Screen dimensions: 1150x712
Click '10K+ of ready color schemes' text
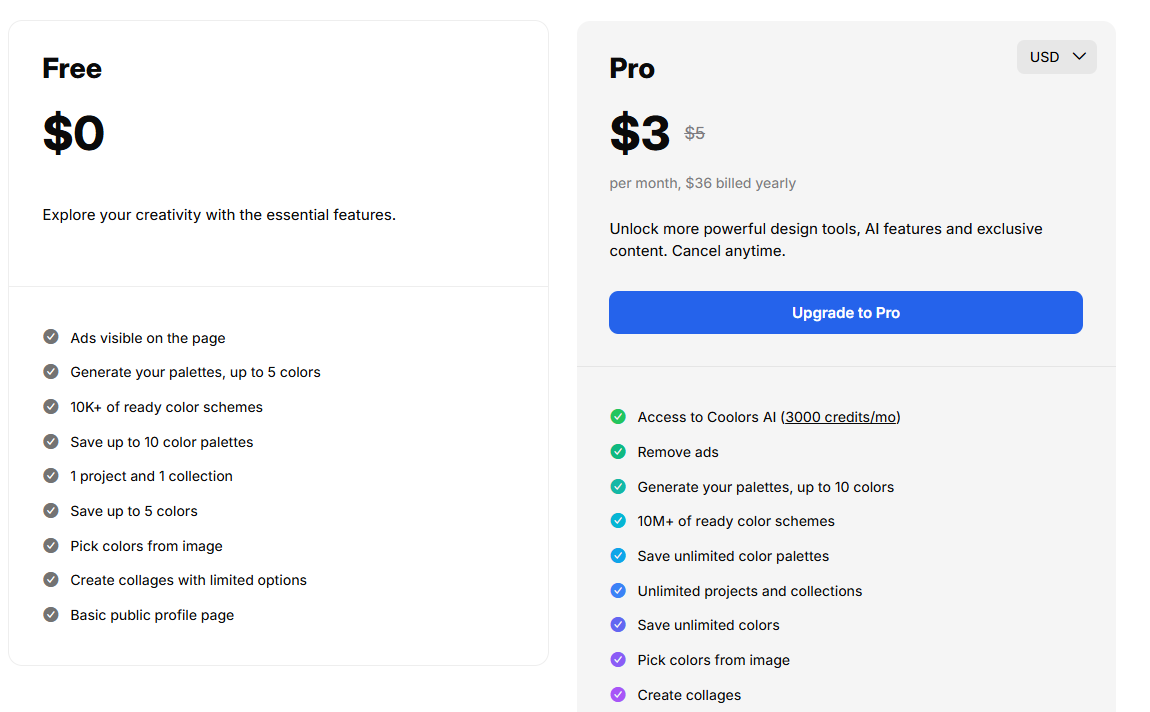(x=166, y=407)
